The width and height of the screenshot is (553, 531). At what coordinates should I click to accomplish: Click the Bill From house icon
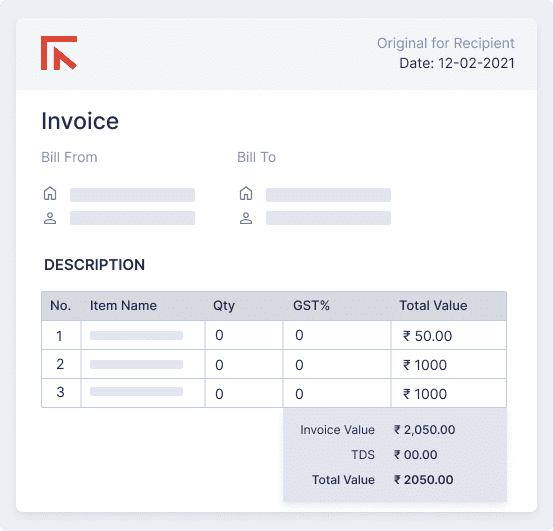(50, 193)
